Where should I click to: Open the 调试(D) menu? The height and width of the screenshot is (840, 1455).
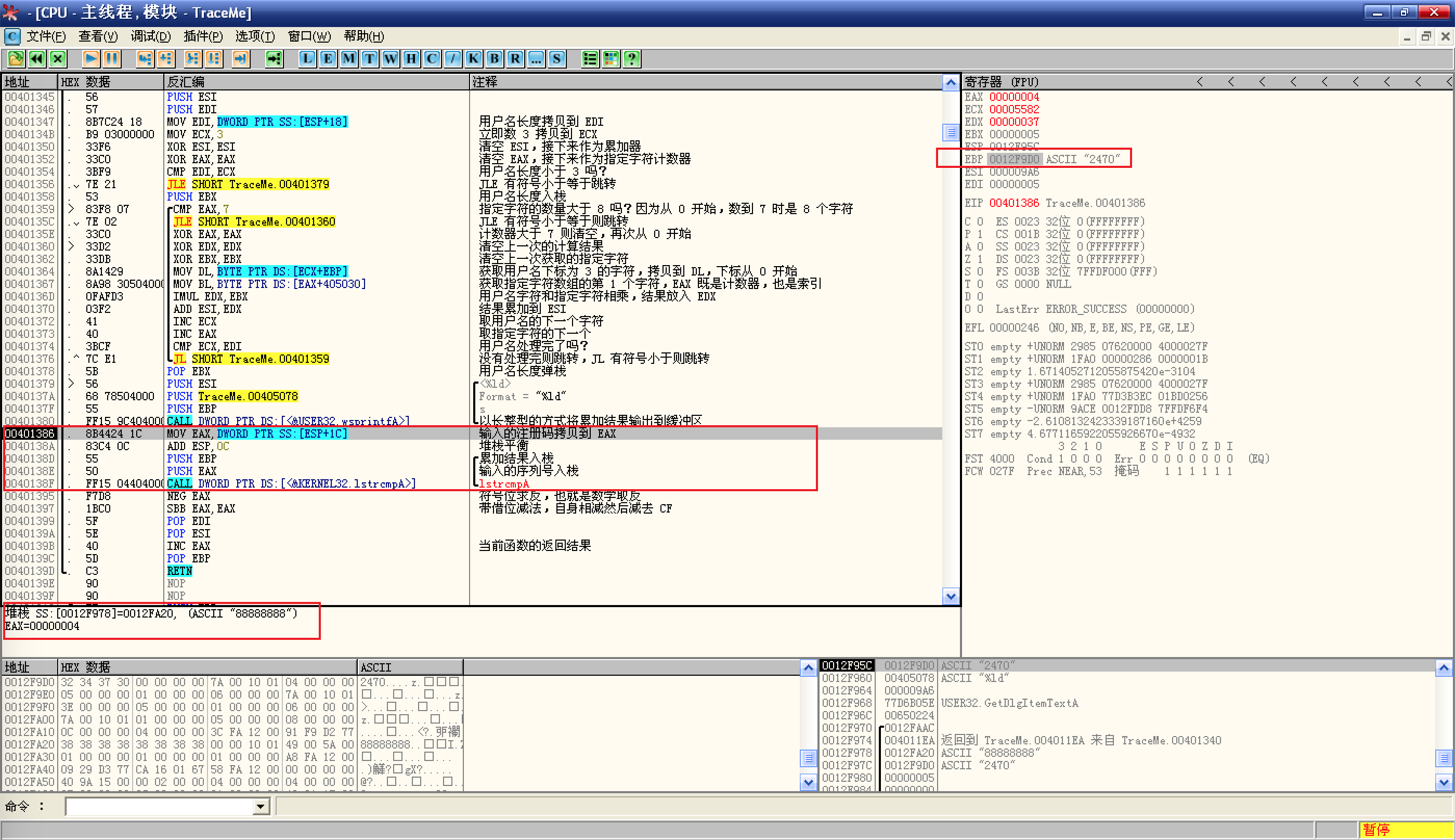[150, 36]
